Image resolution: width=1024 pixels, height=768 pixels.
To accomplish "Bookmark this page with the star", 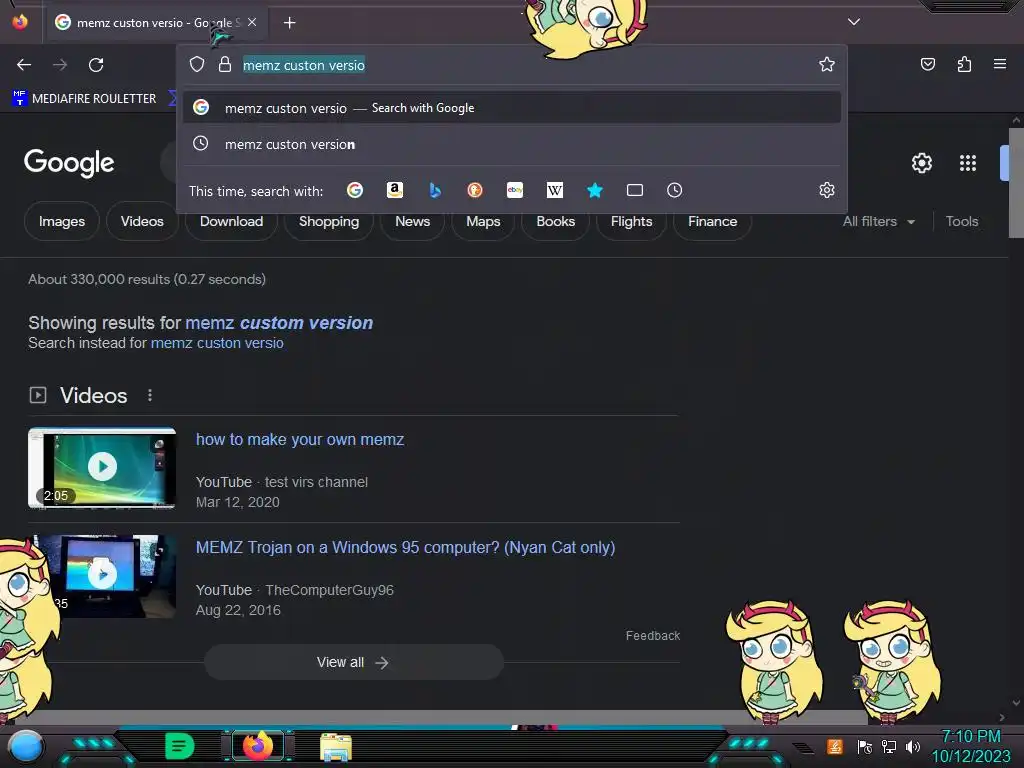I will pyautogui.click(x=827, y=64).
